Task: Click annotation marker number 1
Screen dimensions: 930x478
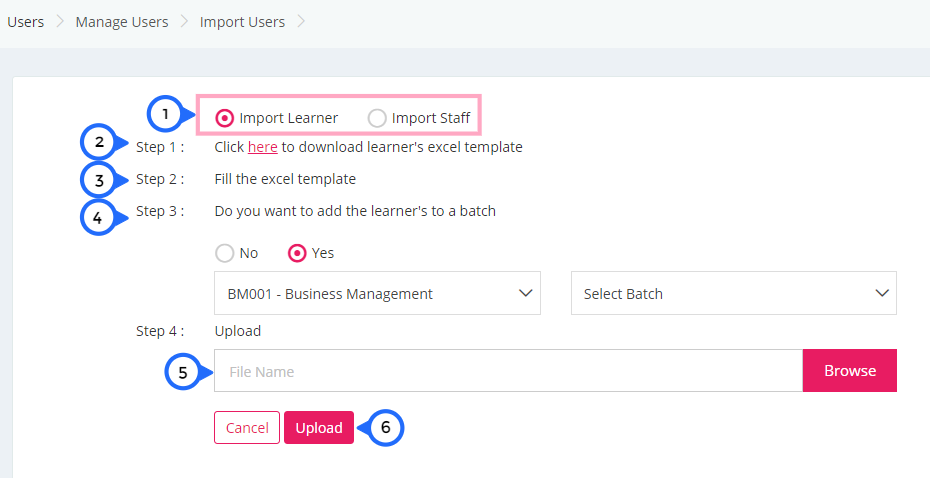Action: coord(165,113)
